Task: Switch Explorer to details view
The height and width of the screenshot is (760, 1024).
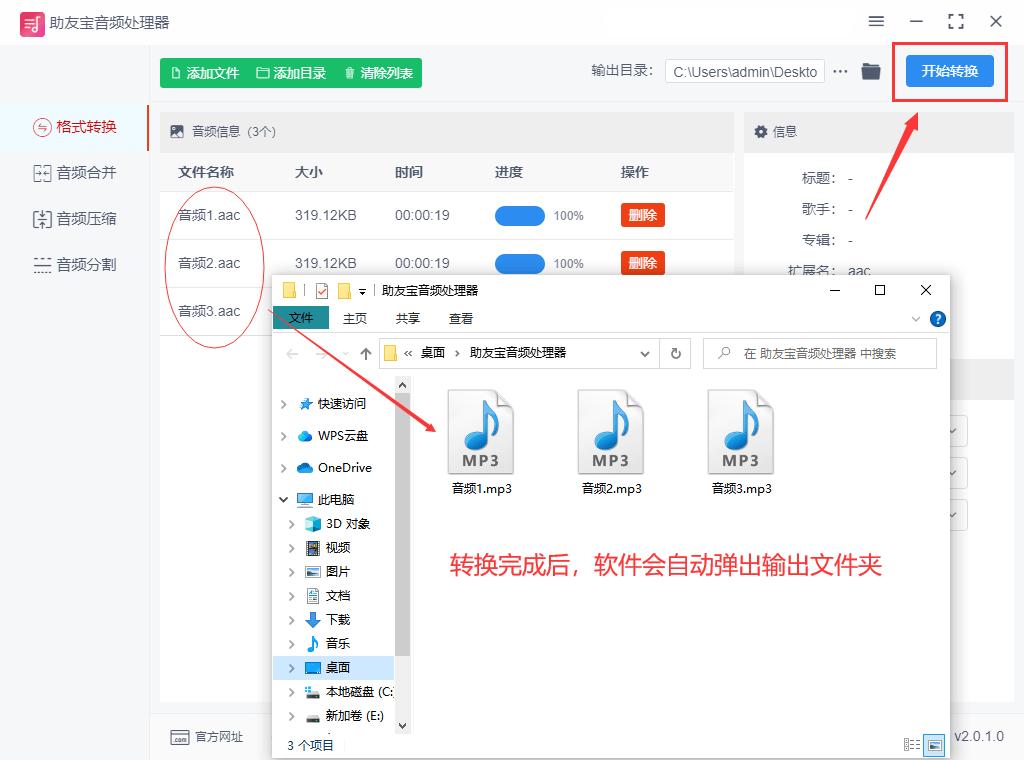Action: click(911, 743)
